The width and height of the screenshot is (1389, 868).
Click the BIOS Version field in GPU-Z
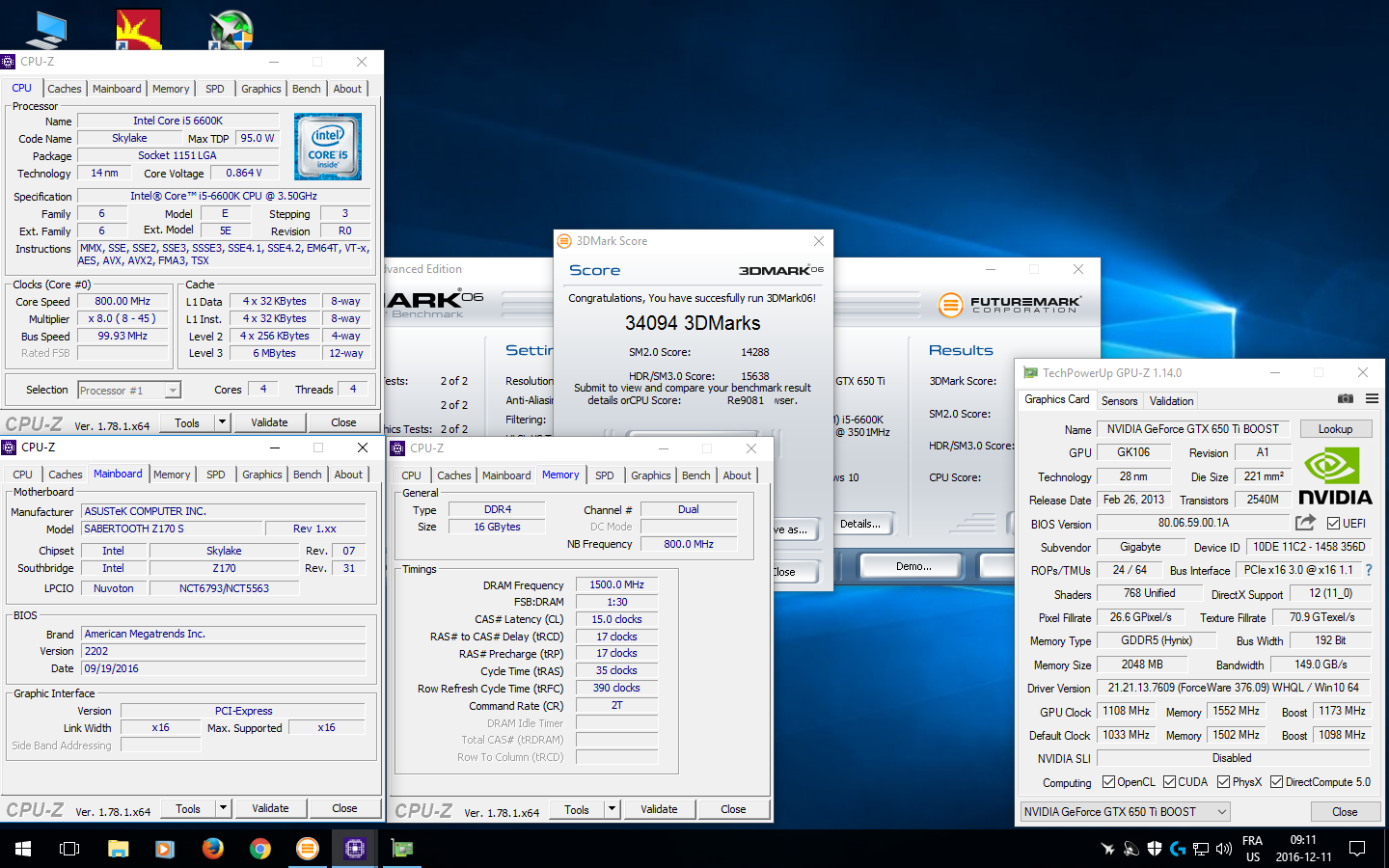1193,523
